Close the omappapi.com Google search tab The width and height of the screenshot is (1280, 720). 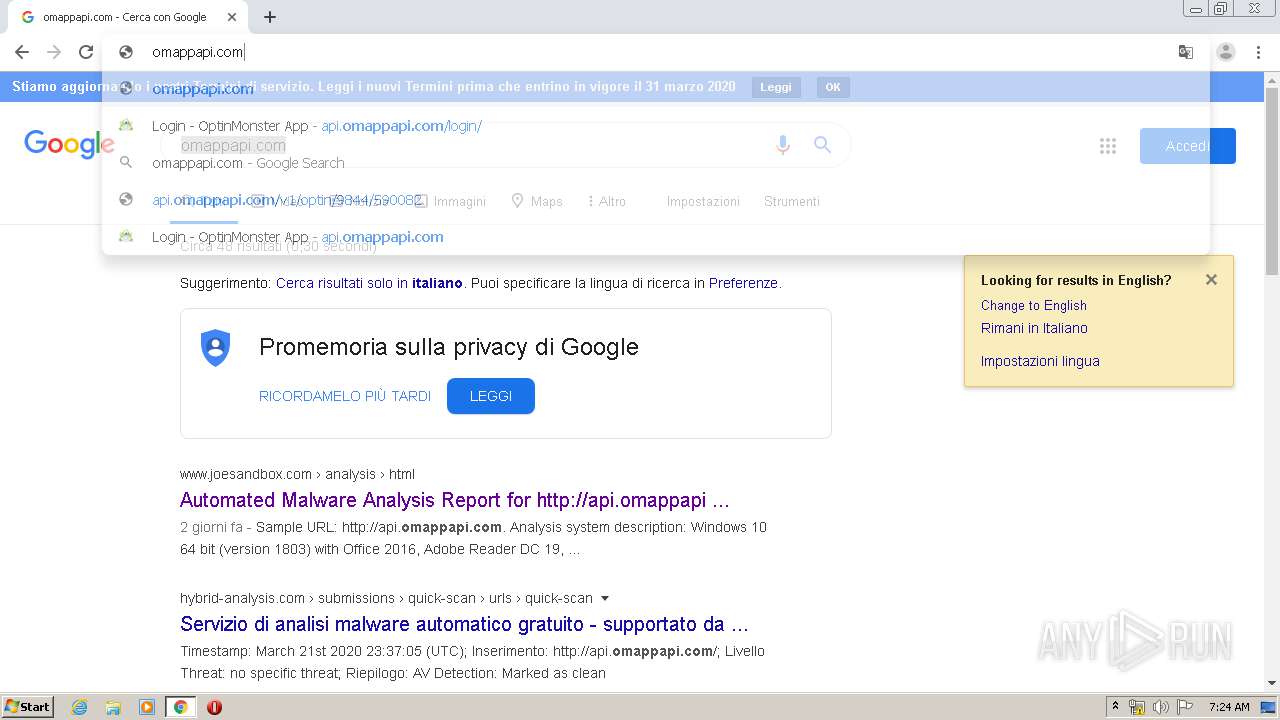[232, 17]
